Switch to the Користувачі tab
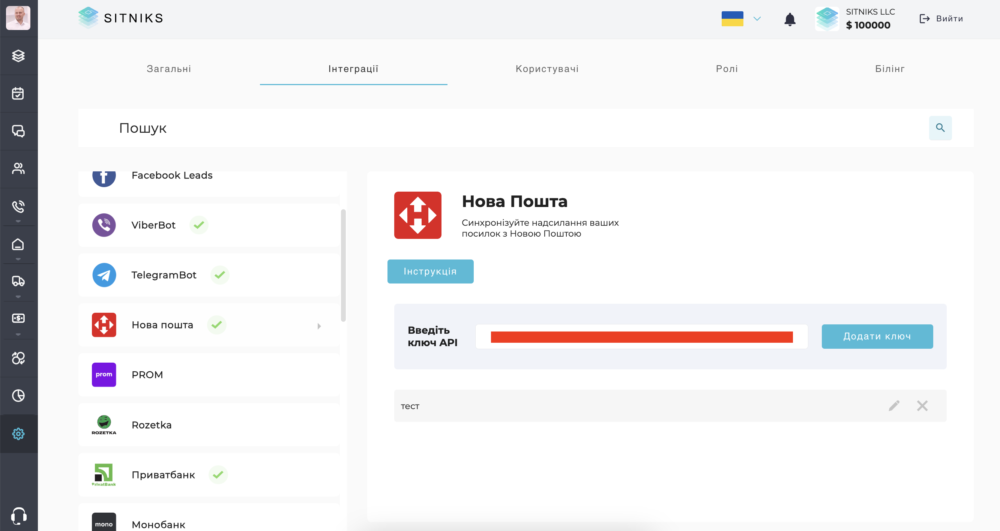The image size is (1000, 531). (547, 69)
